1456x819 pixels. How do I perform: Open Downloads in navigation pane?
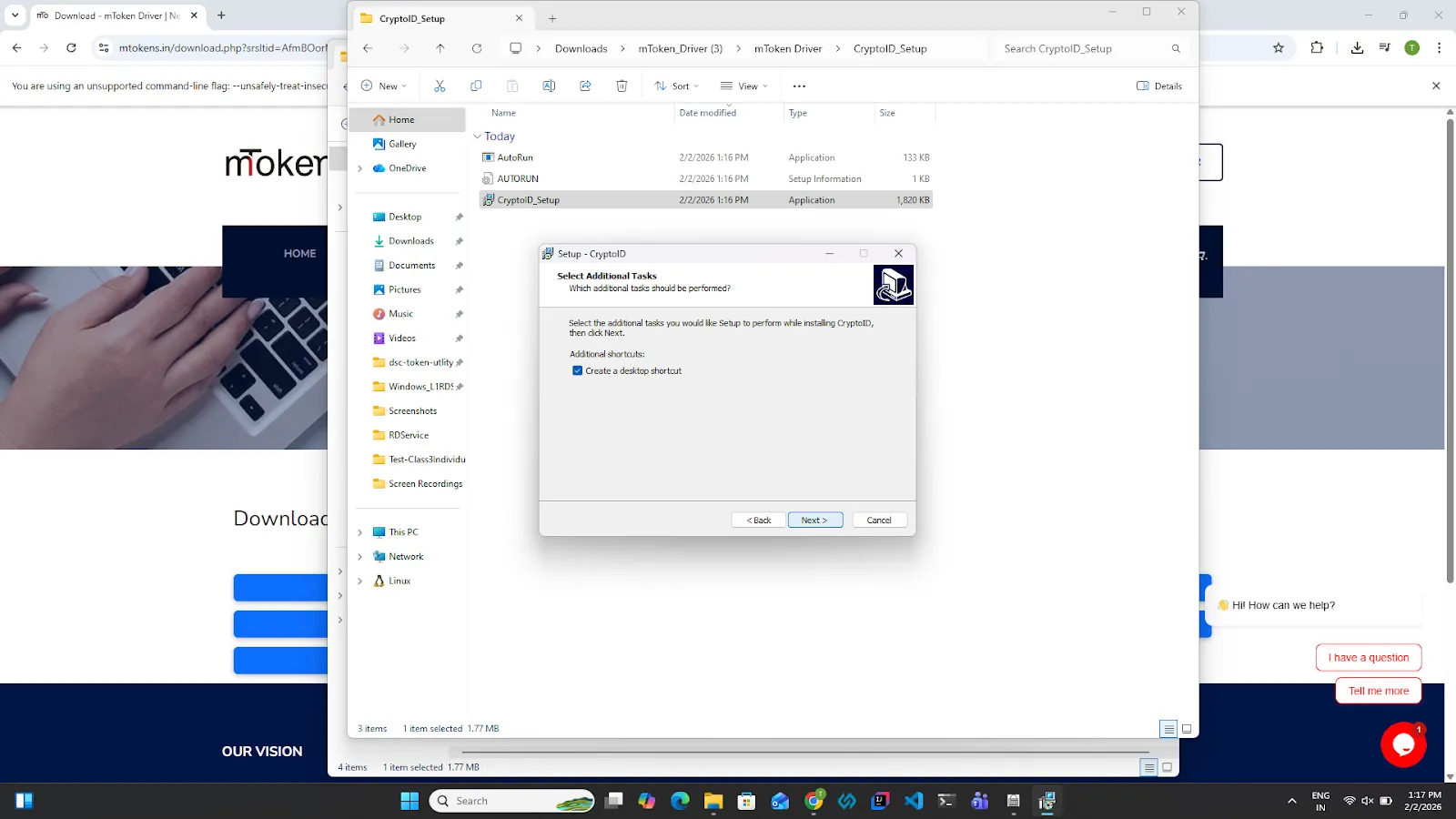coord(411,241)
